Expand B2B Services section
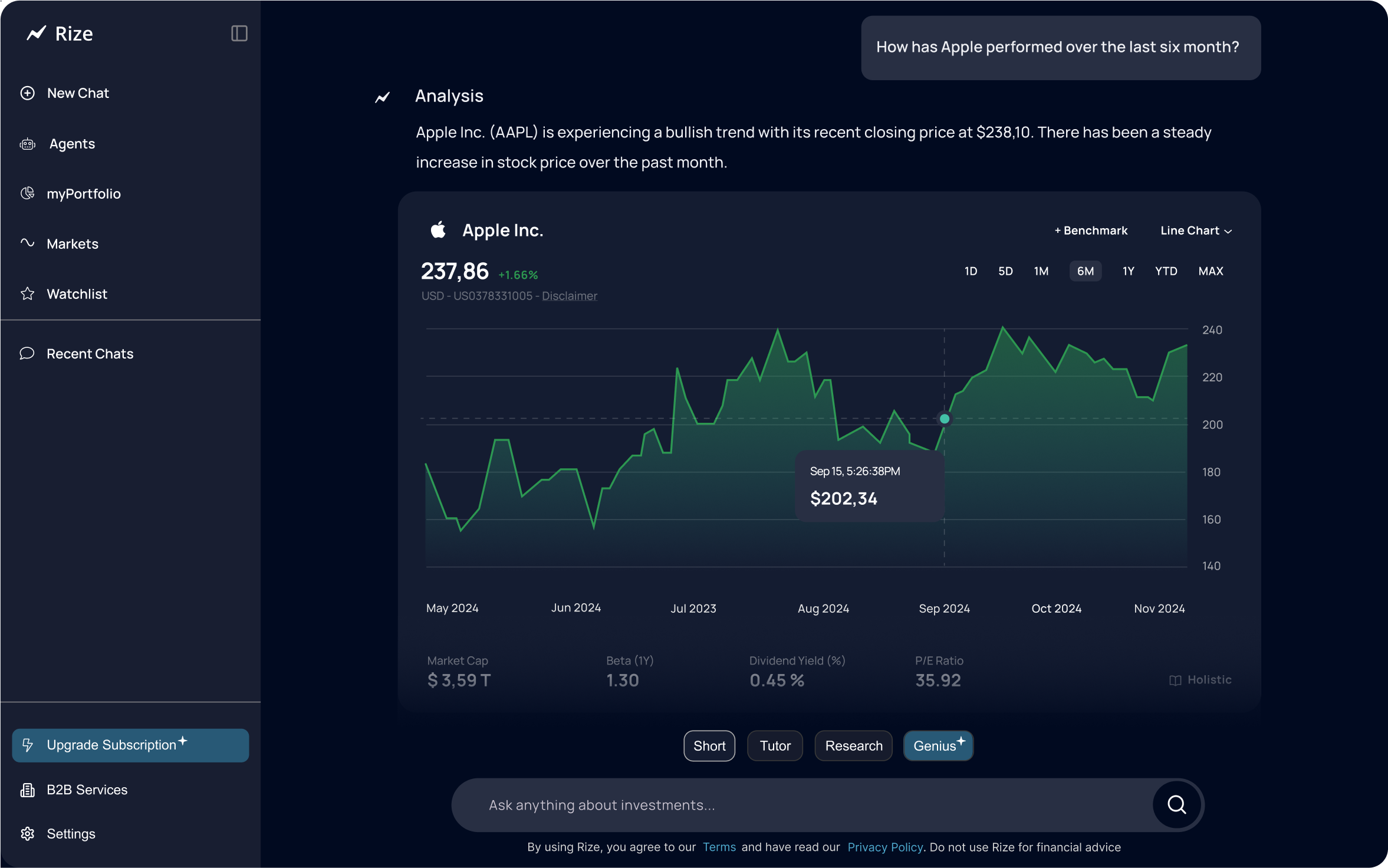Image resolution: width=1388 pixels, height=868 pixels. click(x=87, y=790)
